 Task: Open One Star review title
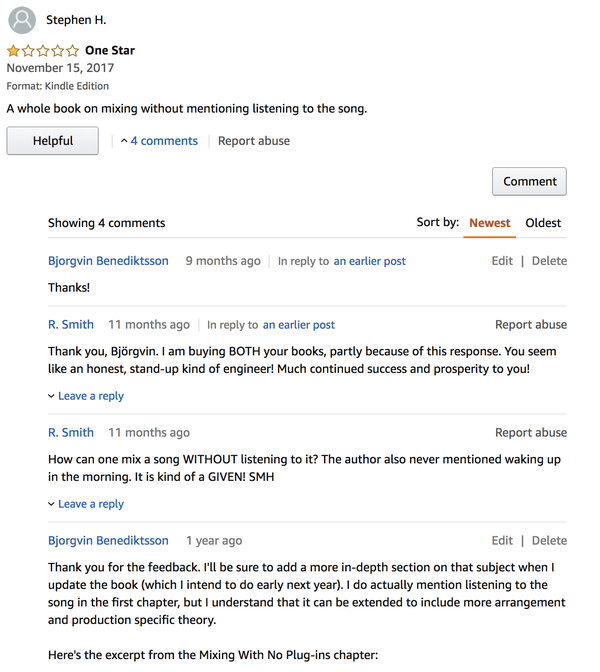[x=110, y=50]
